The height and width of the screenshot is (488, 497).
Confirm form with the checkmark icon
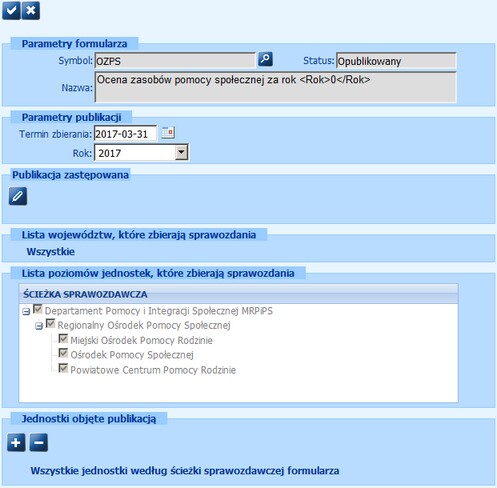[x=11, y=10]
